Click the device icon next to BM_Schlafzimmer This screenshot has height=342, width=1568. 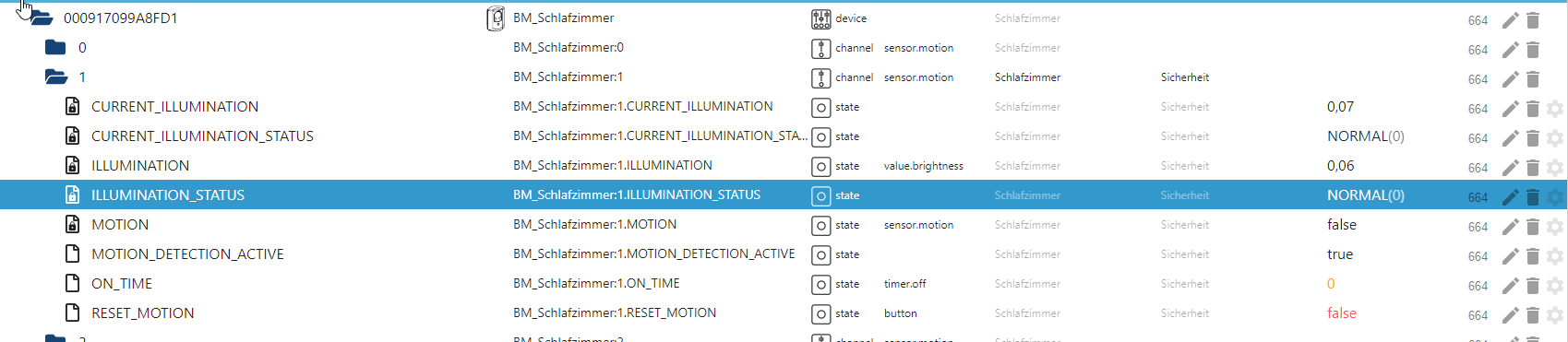point(496,18)
